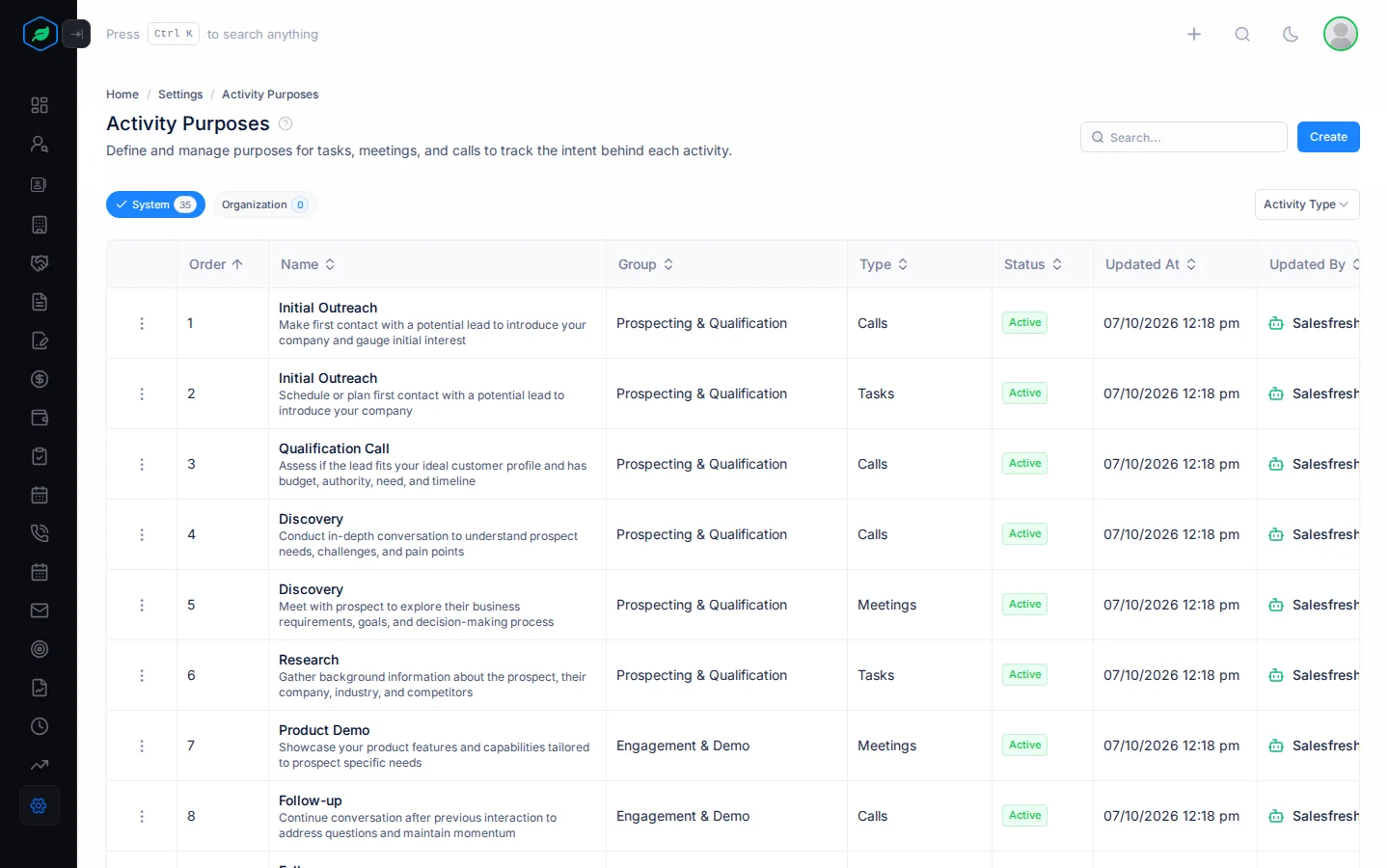Click the help question mark beside Activity Purposes
Image resolution: width=1389 pixels, height=868 pixels.
(x=286, y=123)
